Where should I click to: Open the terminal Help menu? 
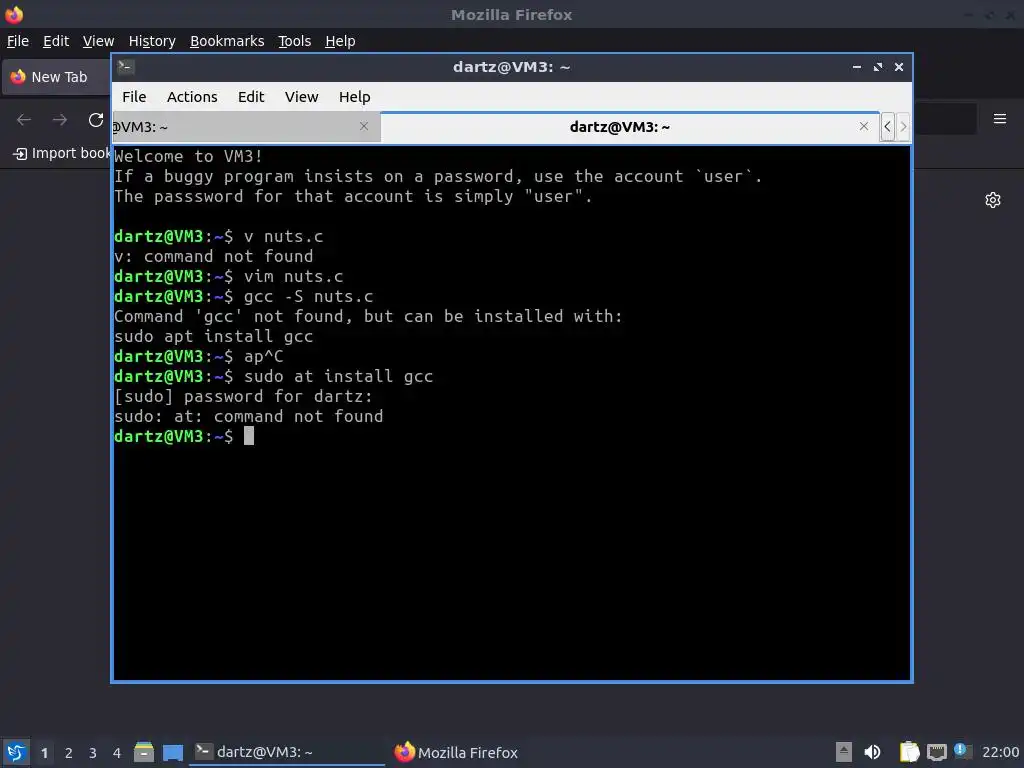[x=355, y=97]
